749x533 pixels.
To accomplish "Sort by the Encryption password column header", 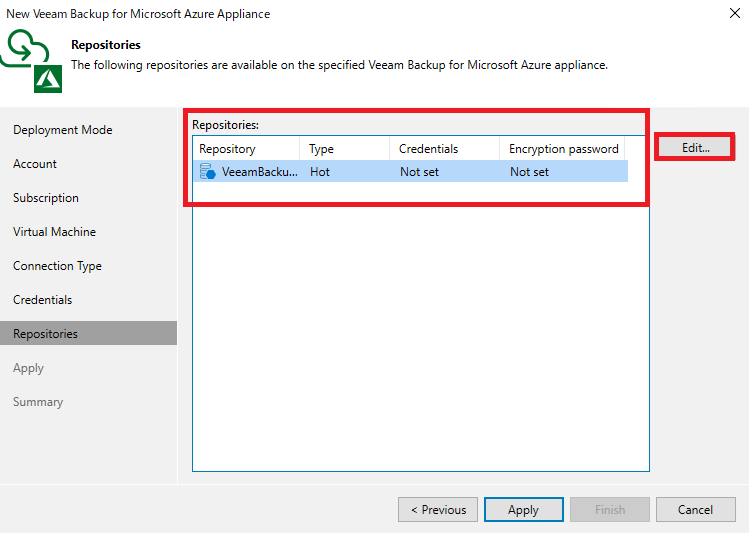I will tap(562, 149).
